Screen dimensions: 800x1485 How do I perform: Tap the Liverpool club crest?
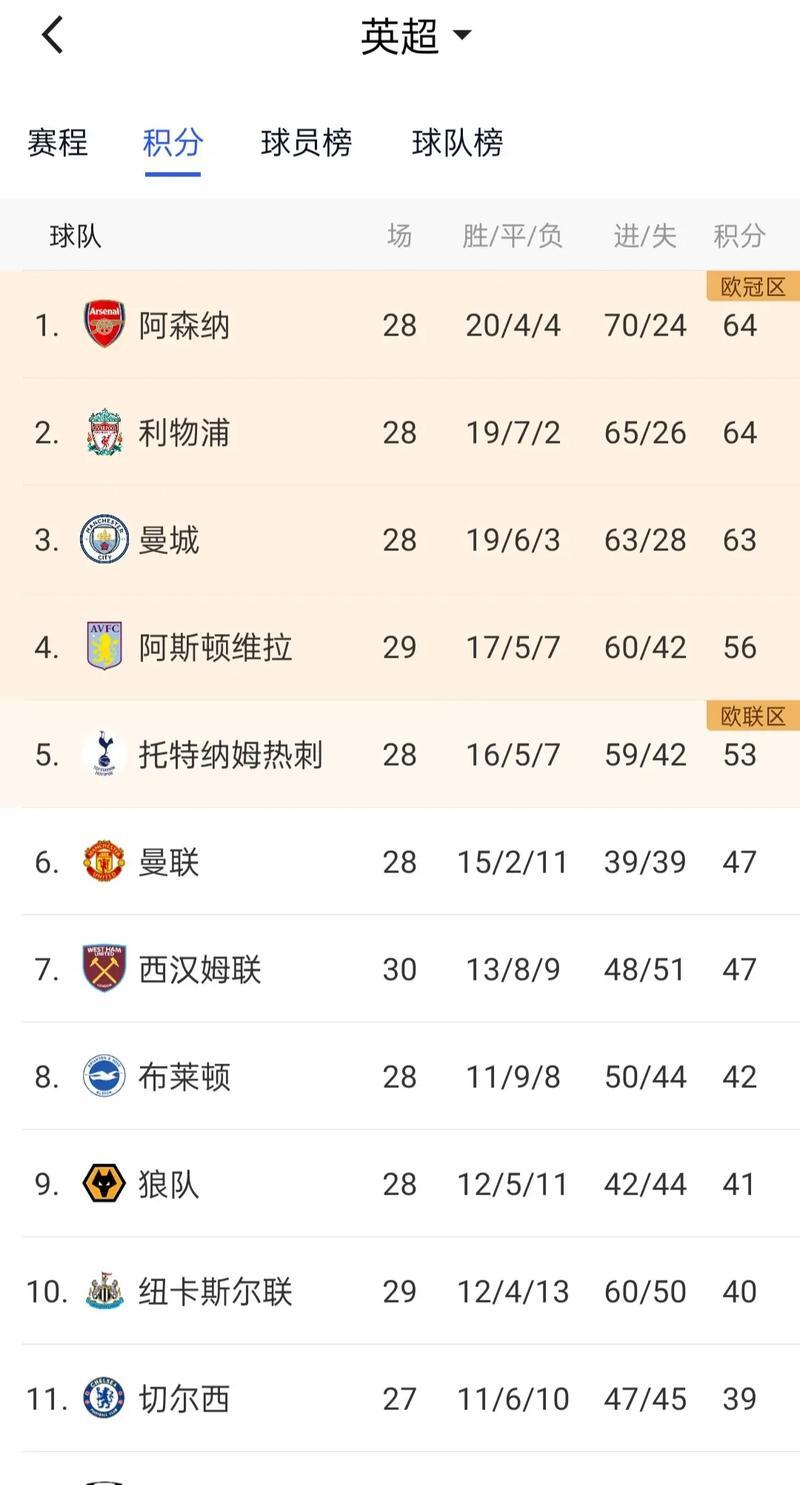[x=105, y=432]
